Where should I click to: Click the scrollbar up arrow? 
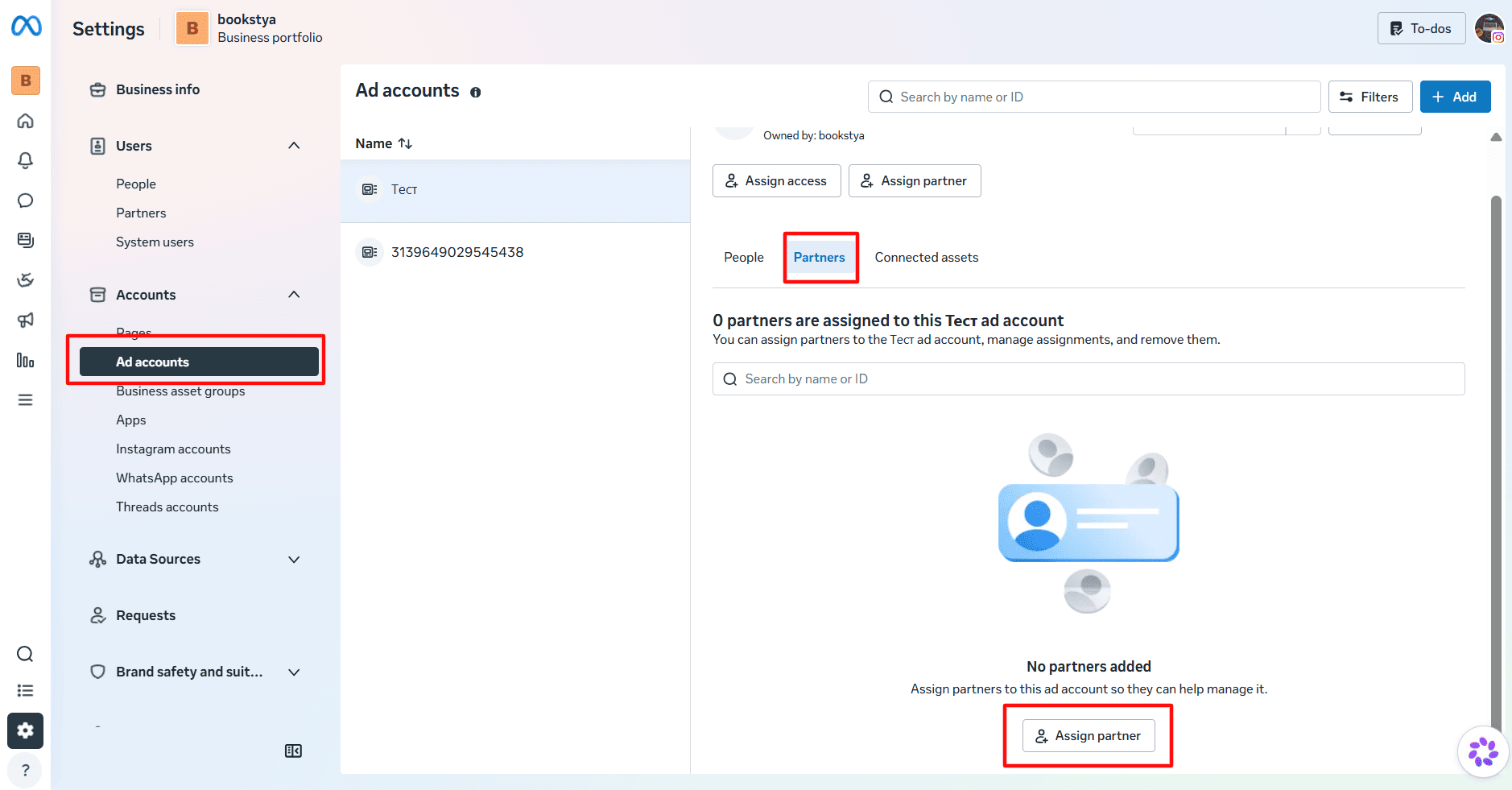1496,137
